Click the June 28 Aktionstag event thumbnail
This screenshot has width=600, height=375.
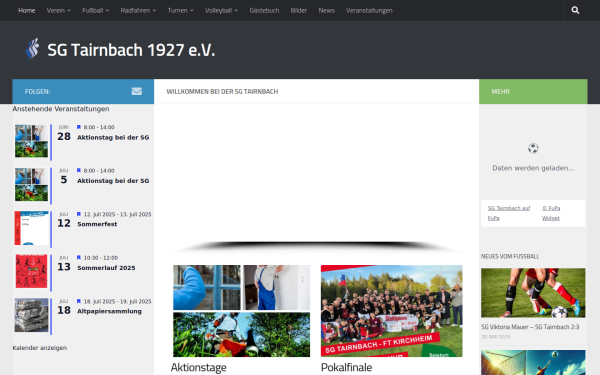(31, 141)
